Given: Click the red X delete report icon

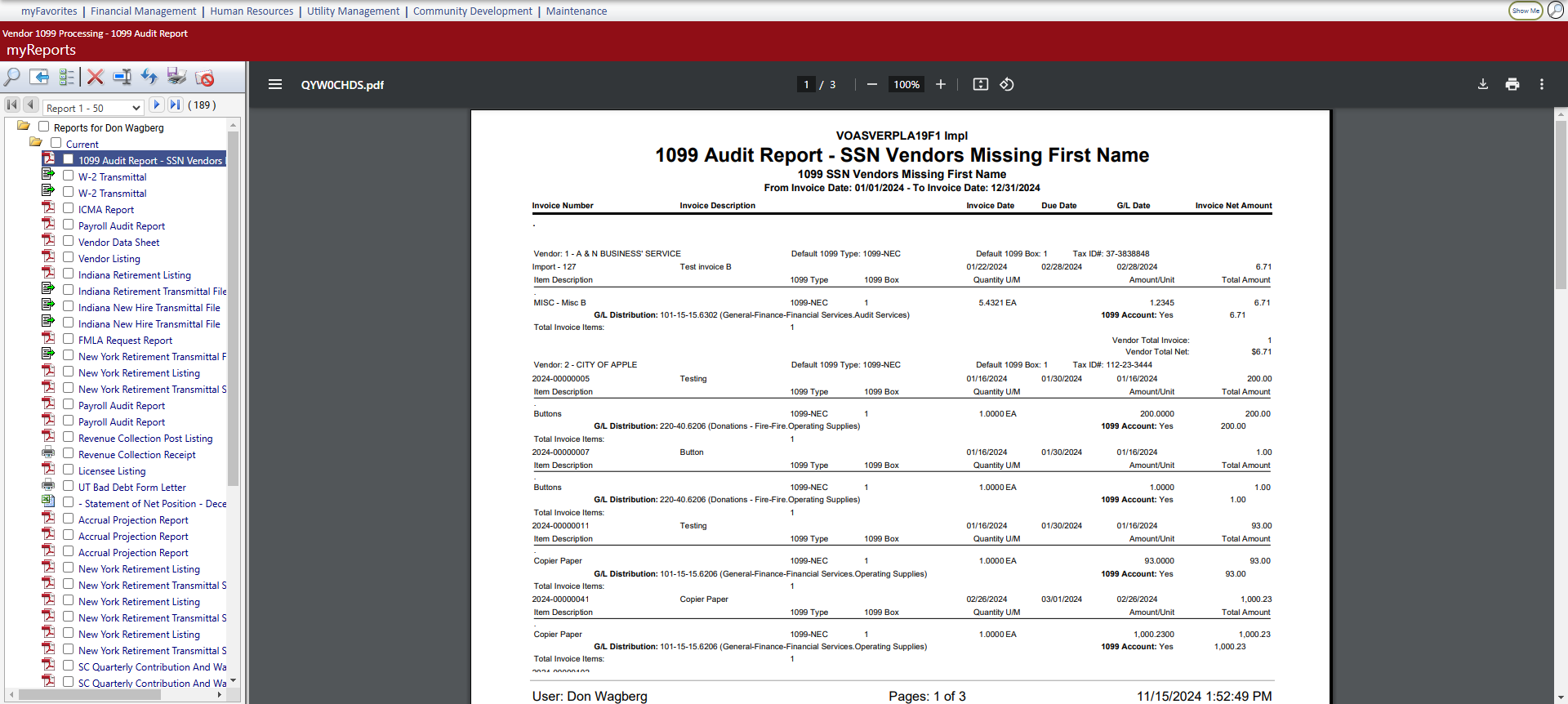Looking at the screenshot, I should [96, 77].
